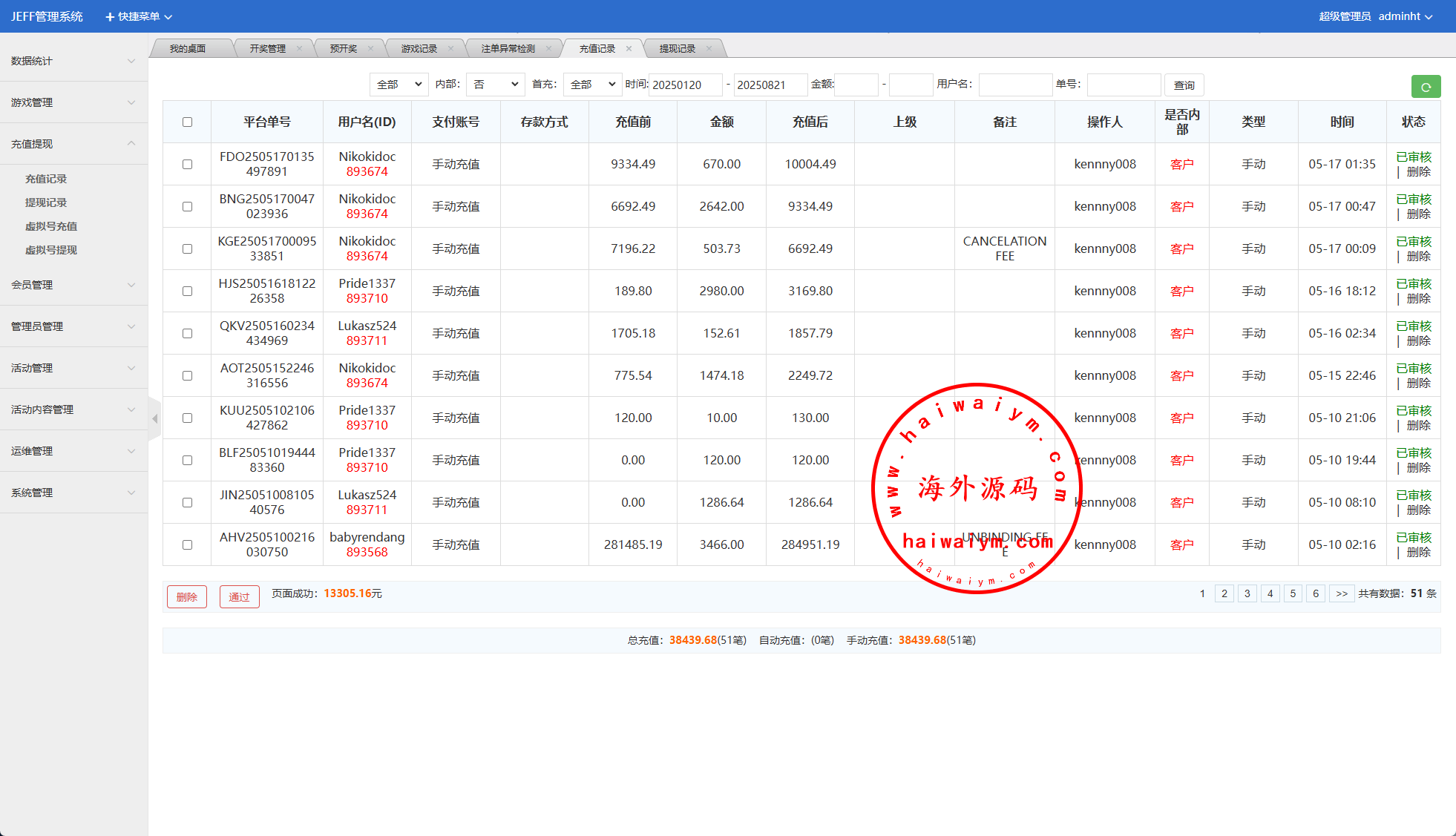The height and width of the screenshot is (836, 1456).
Task: Check the row for order FDO2505170135497891
Action: [x=187, y=165]
